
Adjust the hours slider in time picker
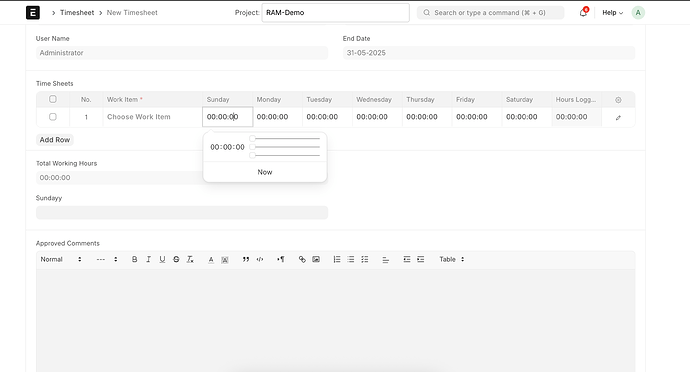(286, 139)
